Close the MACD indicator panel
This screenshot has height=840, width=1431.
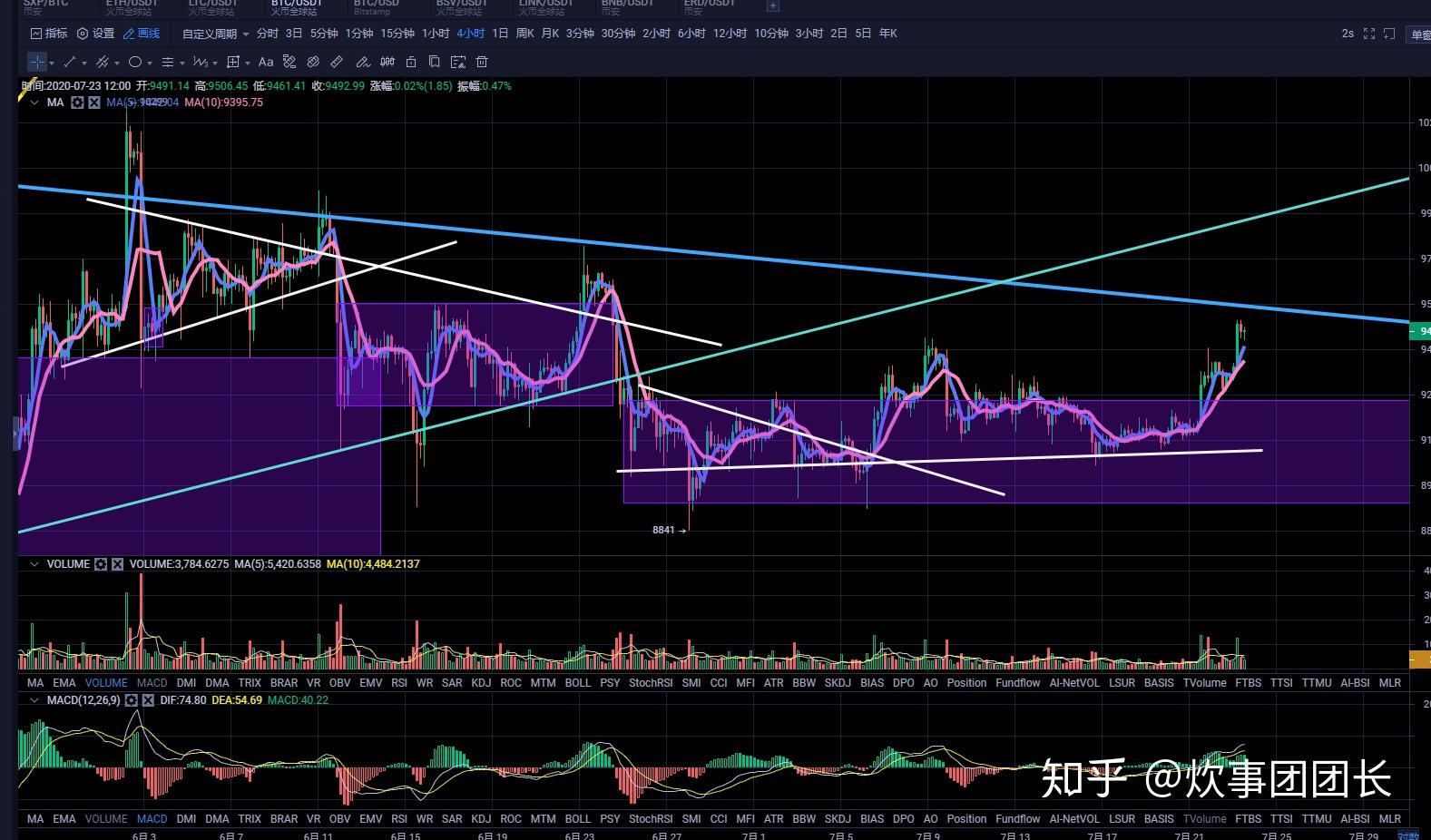pos(147,700)
